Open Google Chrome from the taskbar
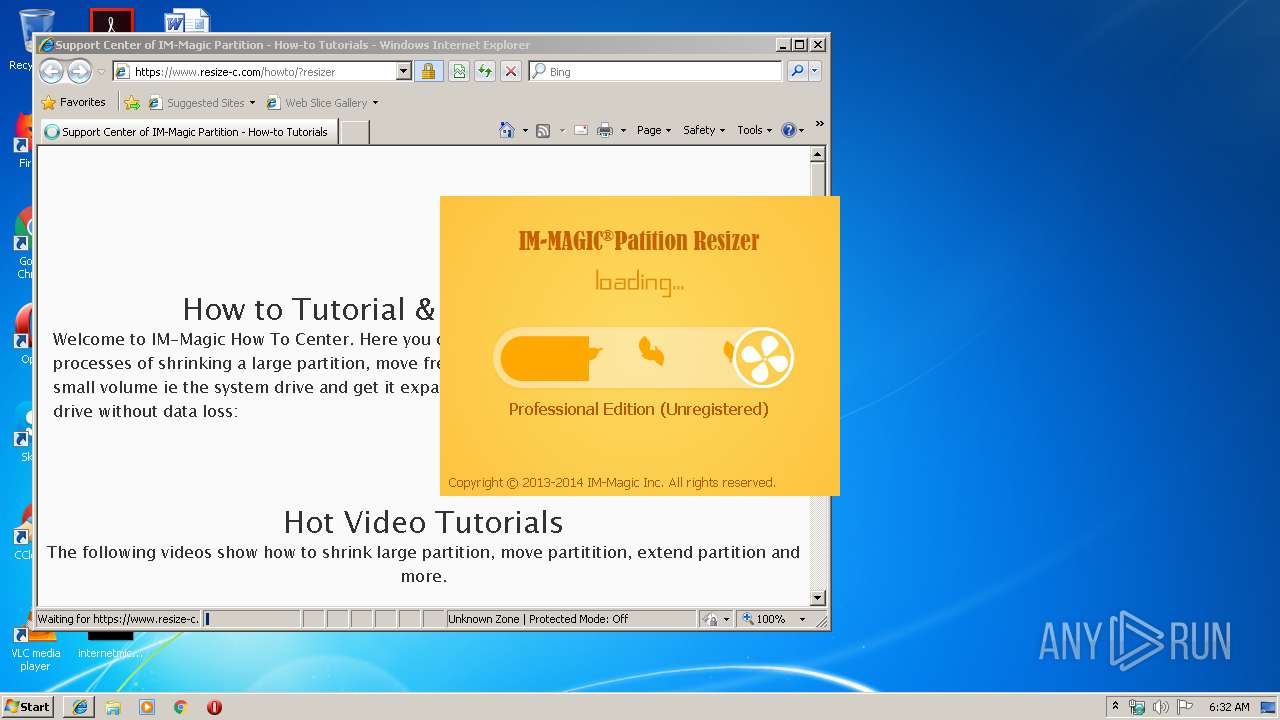Image resolution: width=1280 pixels, height=720 pixels. click(x=180, y=707)
